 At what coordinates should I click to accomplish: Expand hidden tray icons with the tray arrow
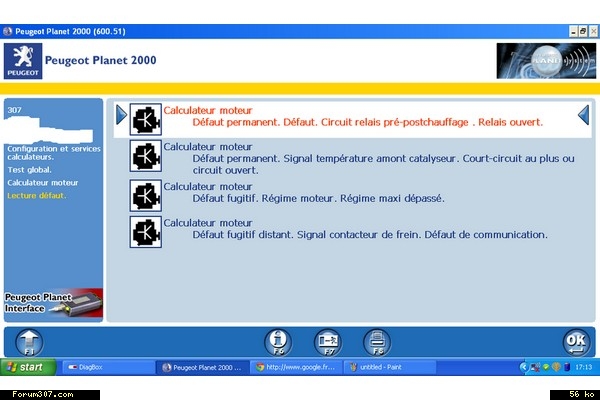pos(523,367)
